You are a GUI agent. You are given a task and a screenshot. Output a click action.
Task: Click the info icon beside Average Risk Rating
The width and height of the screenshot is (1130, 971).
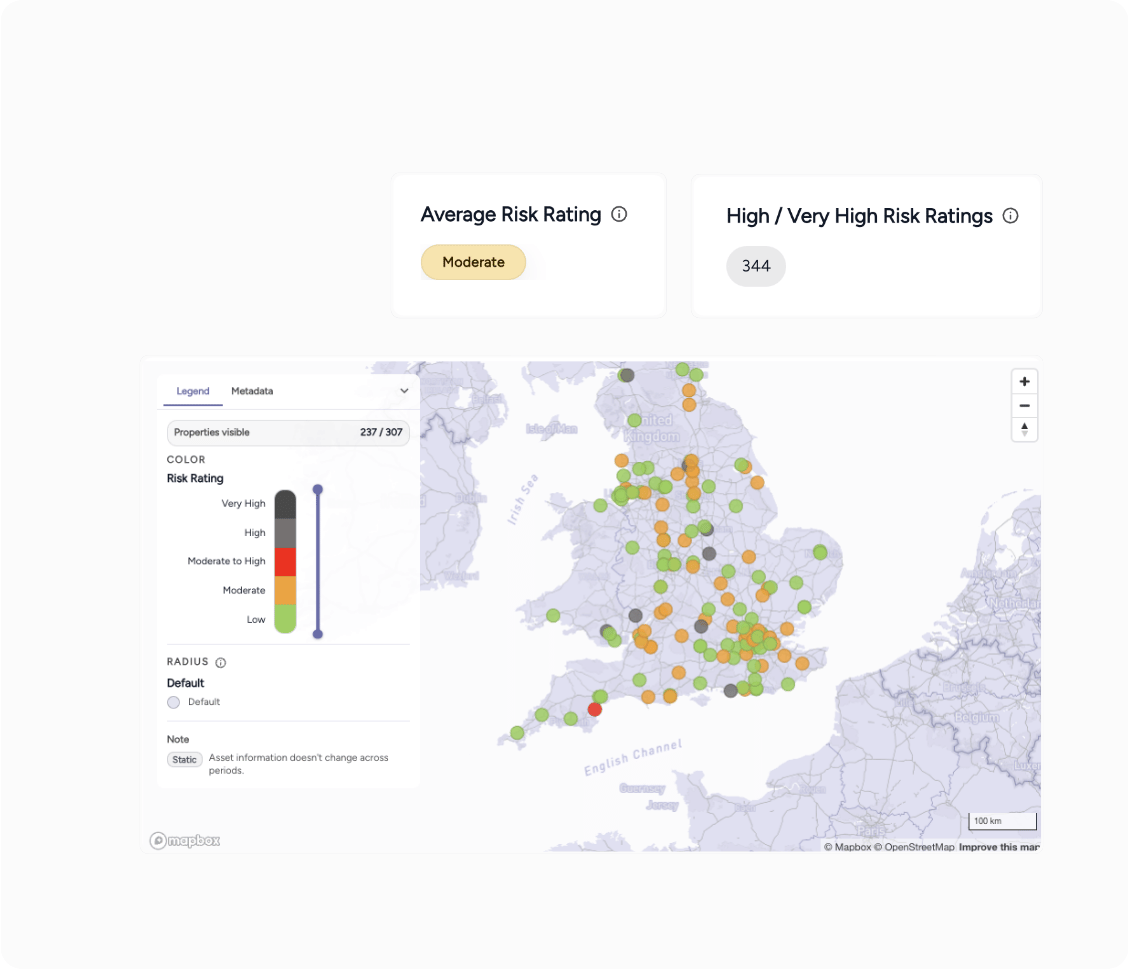click(619, 214)
